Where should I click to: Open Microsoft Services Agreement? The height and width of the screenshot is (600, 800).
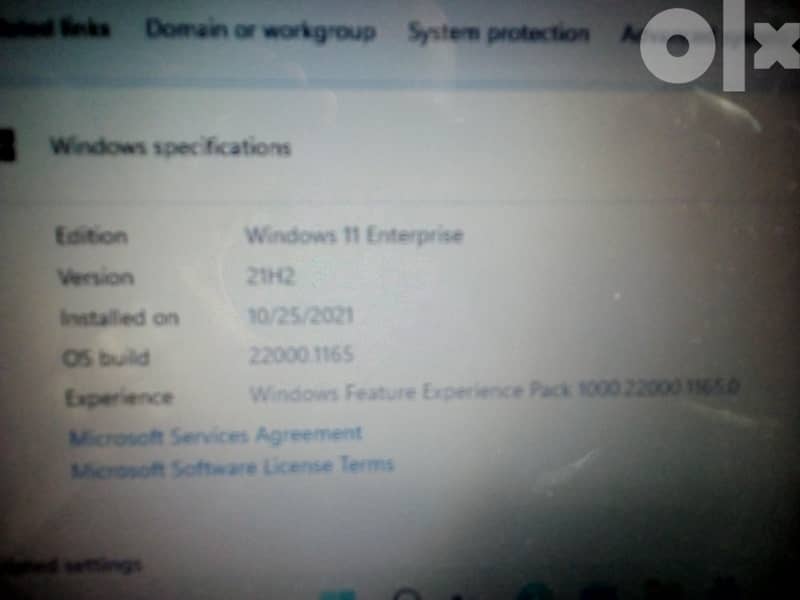click(216, 433)
